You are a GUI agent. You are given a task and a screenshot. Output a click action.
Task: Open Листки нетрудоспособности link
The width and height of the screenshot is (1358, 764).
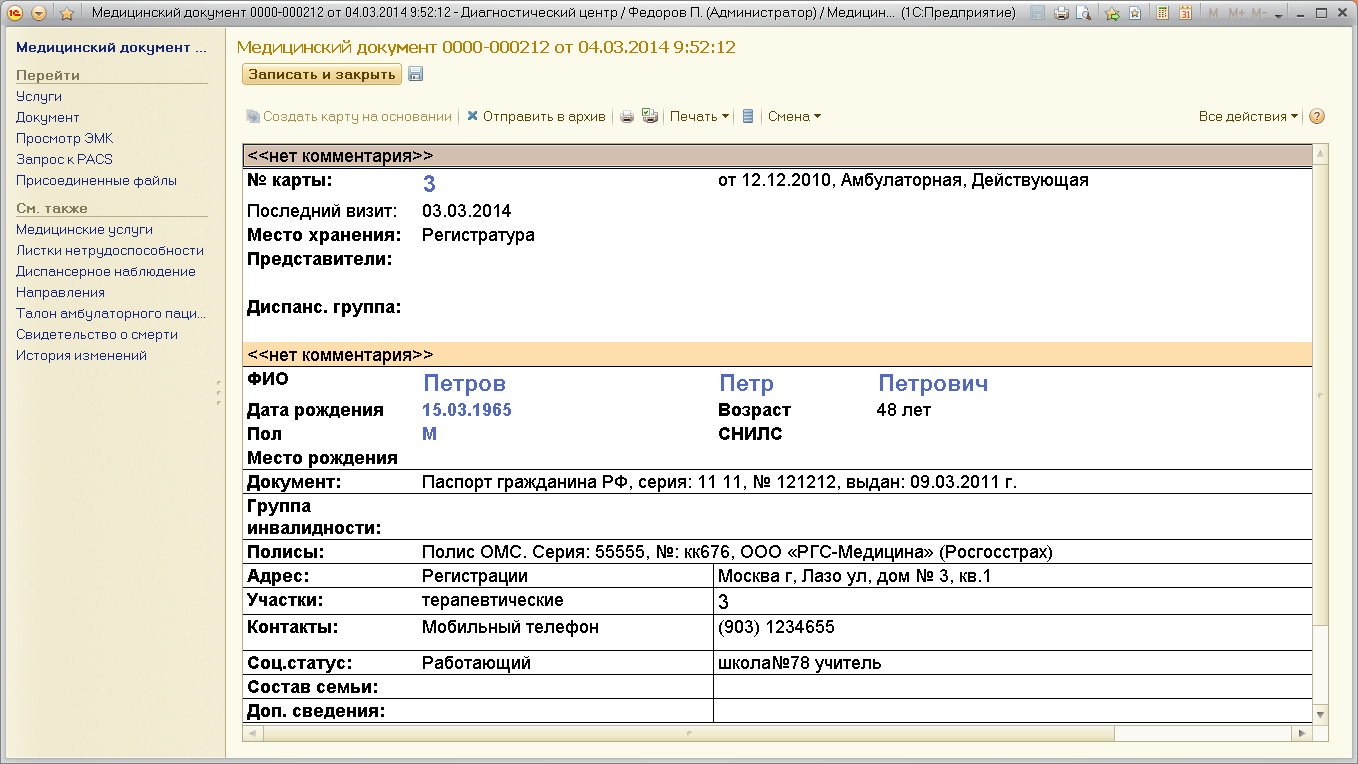[x=110, y=251]
